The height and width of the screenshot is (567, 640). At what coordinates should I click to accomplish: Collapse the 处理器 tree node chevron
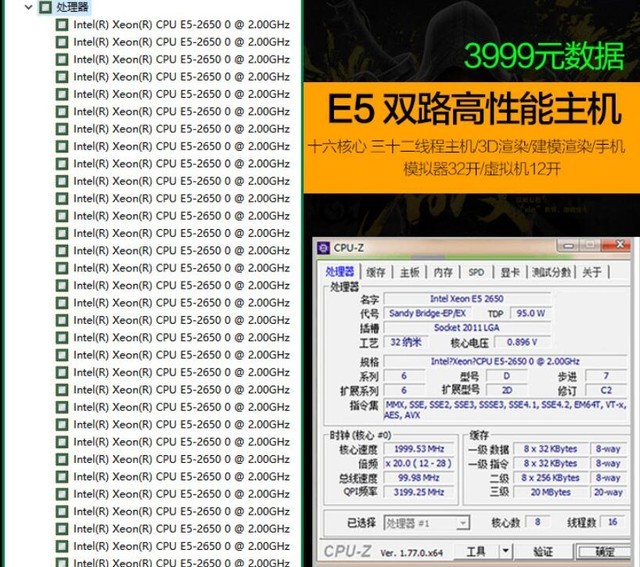click(28, 8)
